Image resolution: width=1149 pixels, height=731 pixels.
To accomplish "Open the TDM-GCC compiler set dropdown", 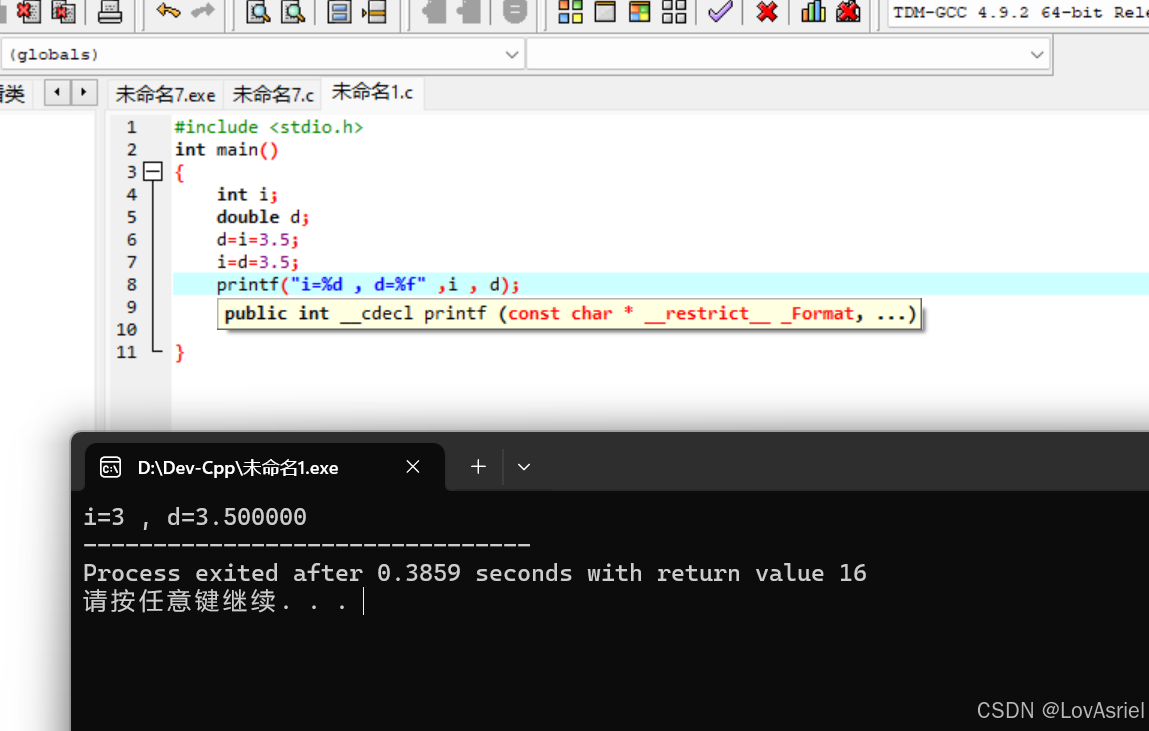I will pos(1019,12).
